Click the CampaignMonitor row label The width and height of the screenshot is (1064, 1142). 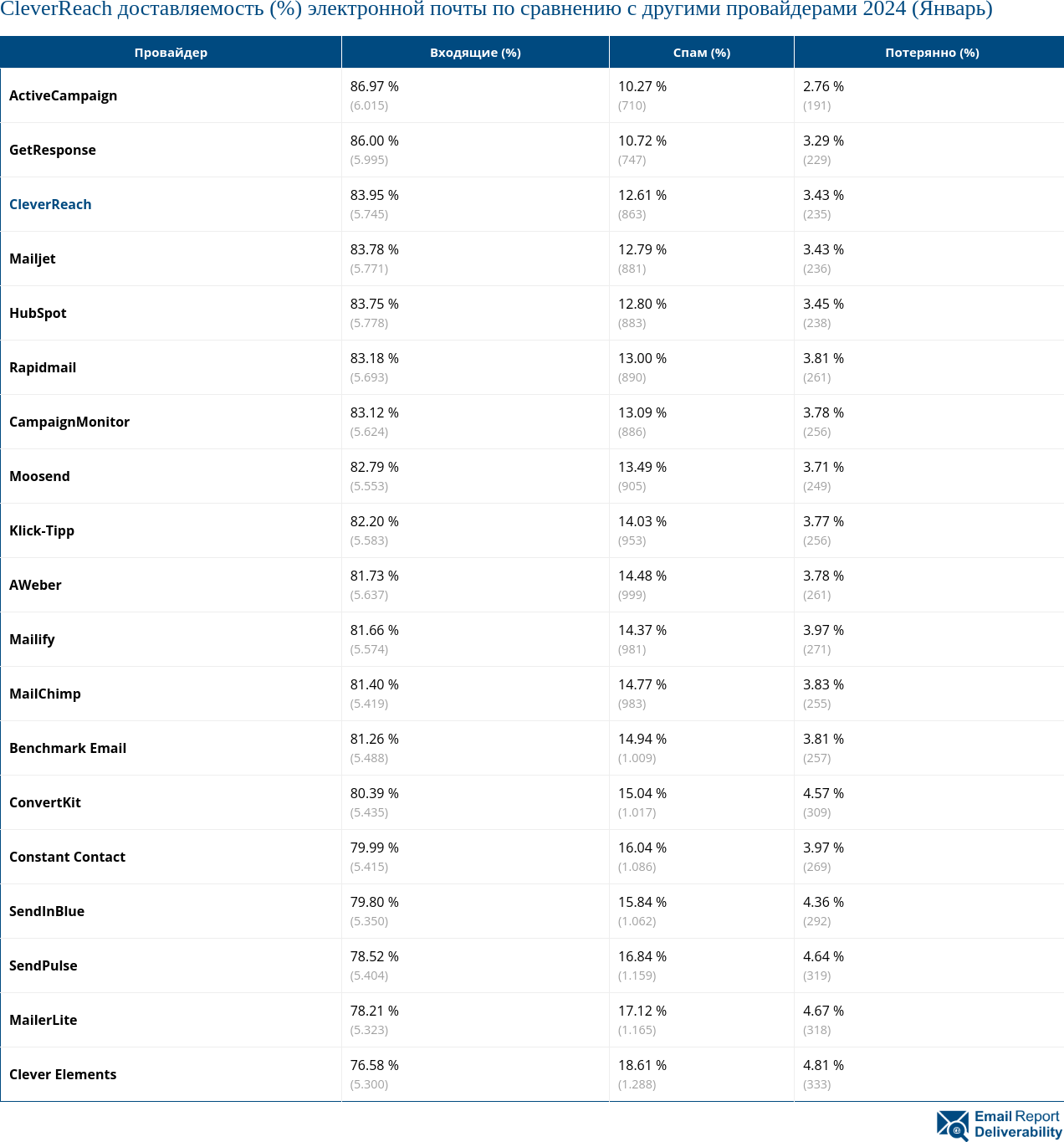tap(69, 422)
